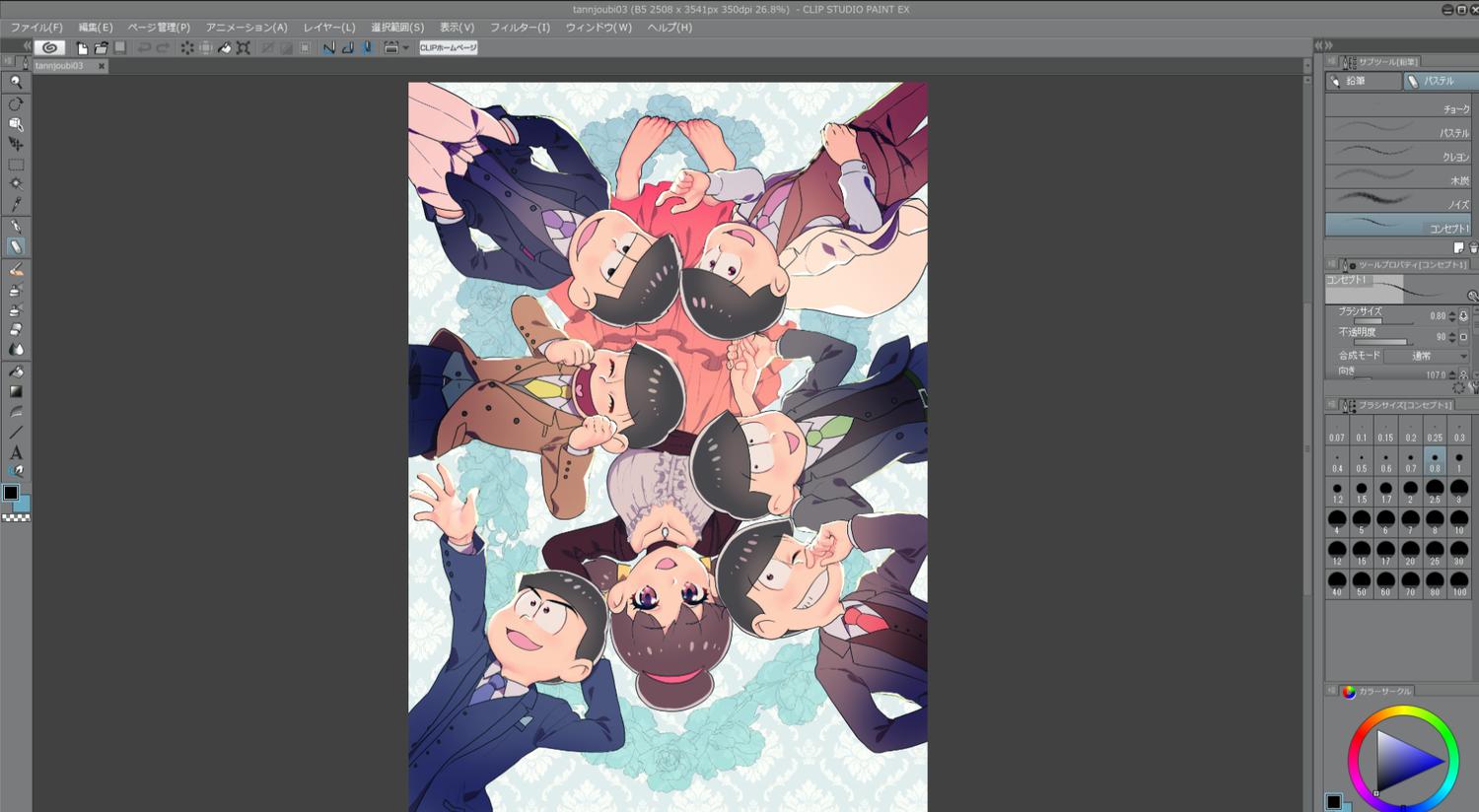
Task: Select the Operation (object) tool
Action: (16, 124)
